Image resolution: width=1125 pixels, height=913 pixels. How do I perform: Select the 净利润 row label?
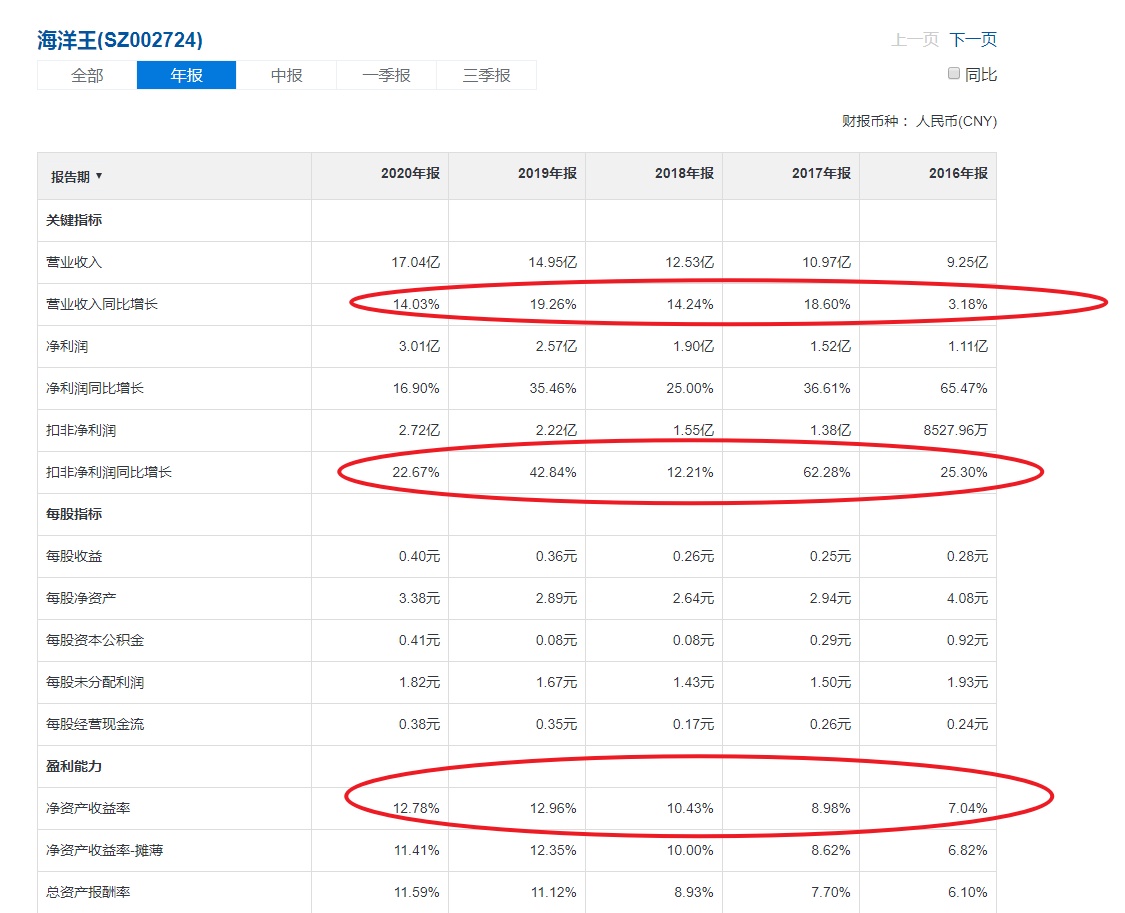67,346
